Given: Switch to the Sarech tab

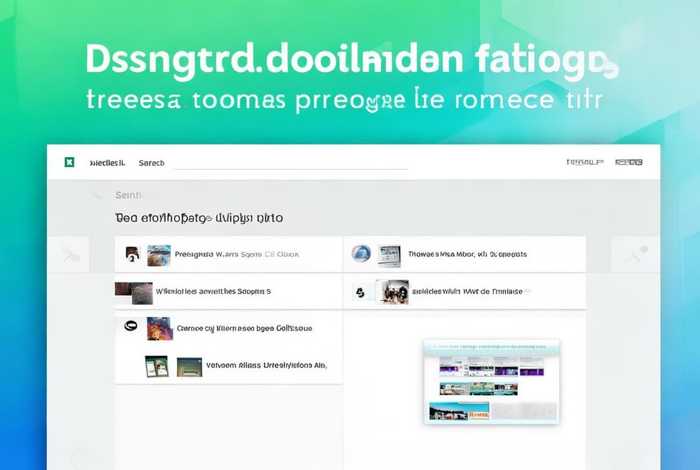Looking at the screenshot, I should pyautogui.click(x=151, y=161).
